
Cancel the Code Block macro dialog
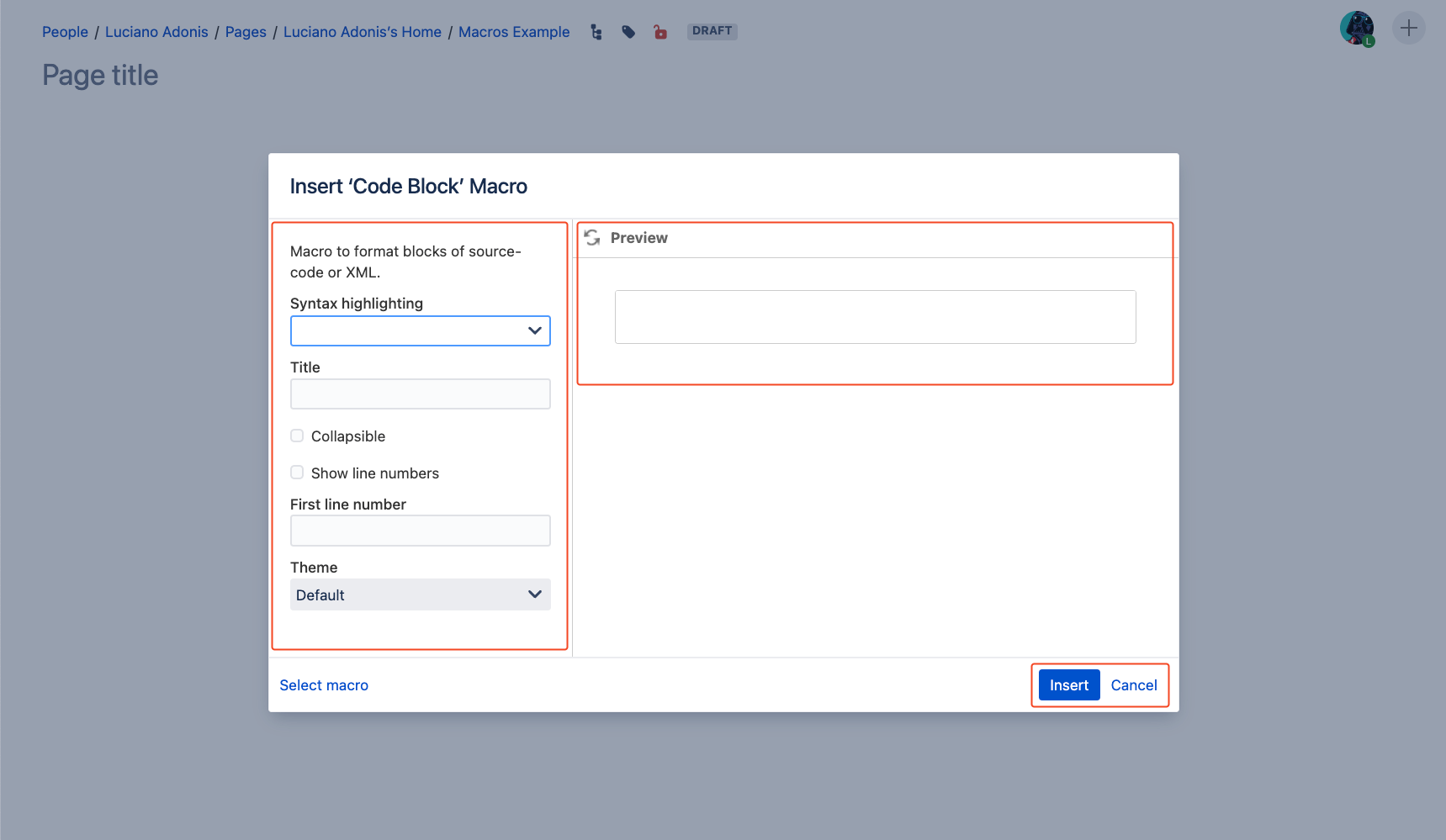click(x=1133, y=685)
